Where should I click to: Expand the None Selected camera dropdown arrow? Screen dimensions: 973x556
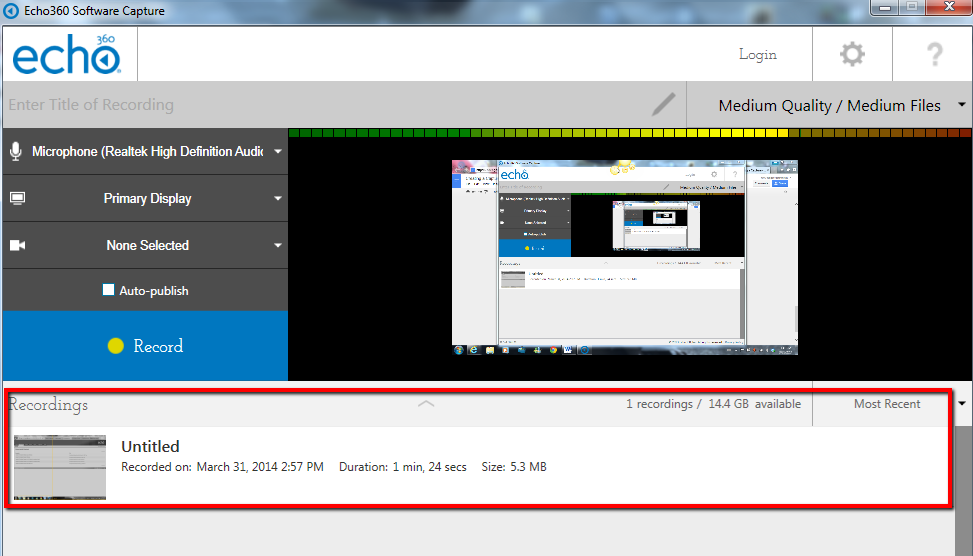coord(278,245)
